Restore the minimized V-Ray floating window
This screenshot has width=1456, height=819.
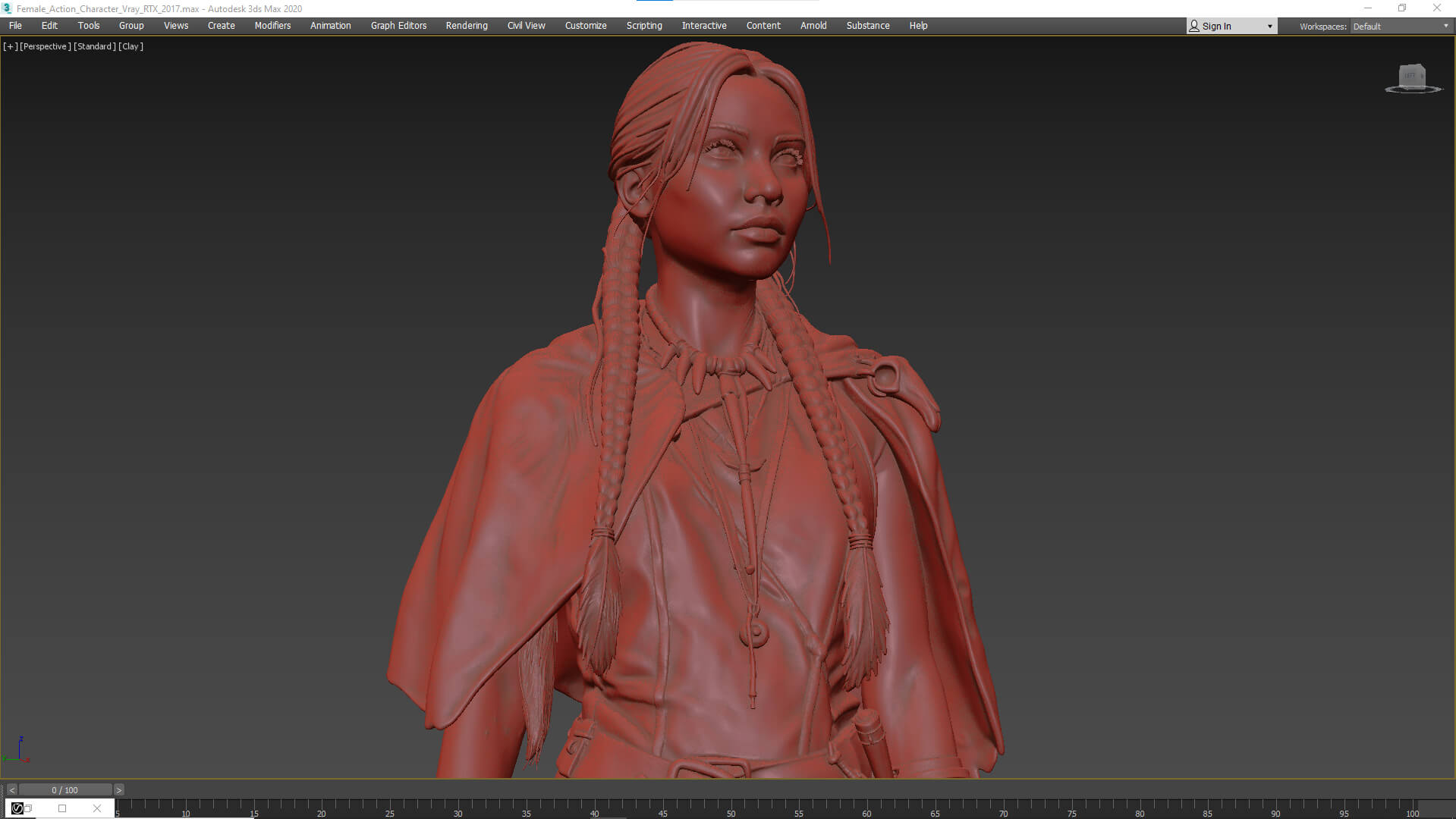tap(28, 808)
